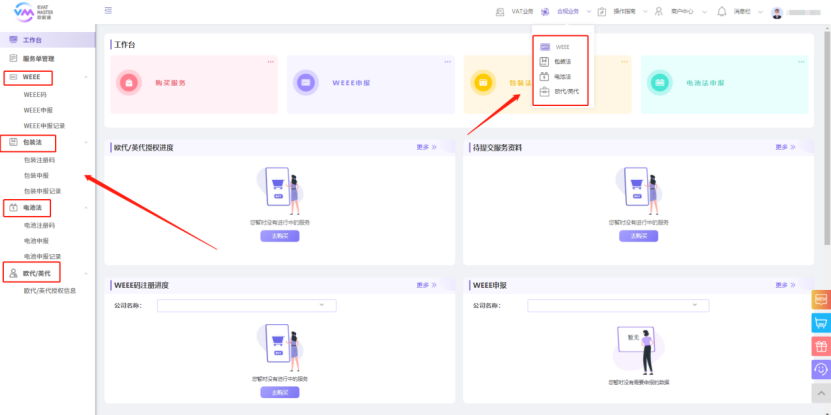Click 去购买 in 待提交服务资料 panel
831x415 pixels.
(x=639, y=236)
